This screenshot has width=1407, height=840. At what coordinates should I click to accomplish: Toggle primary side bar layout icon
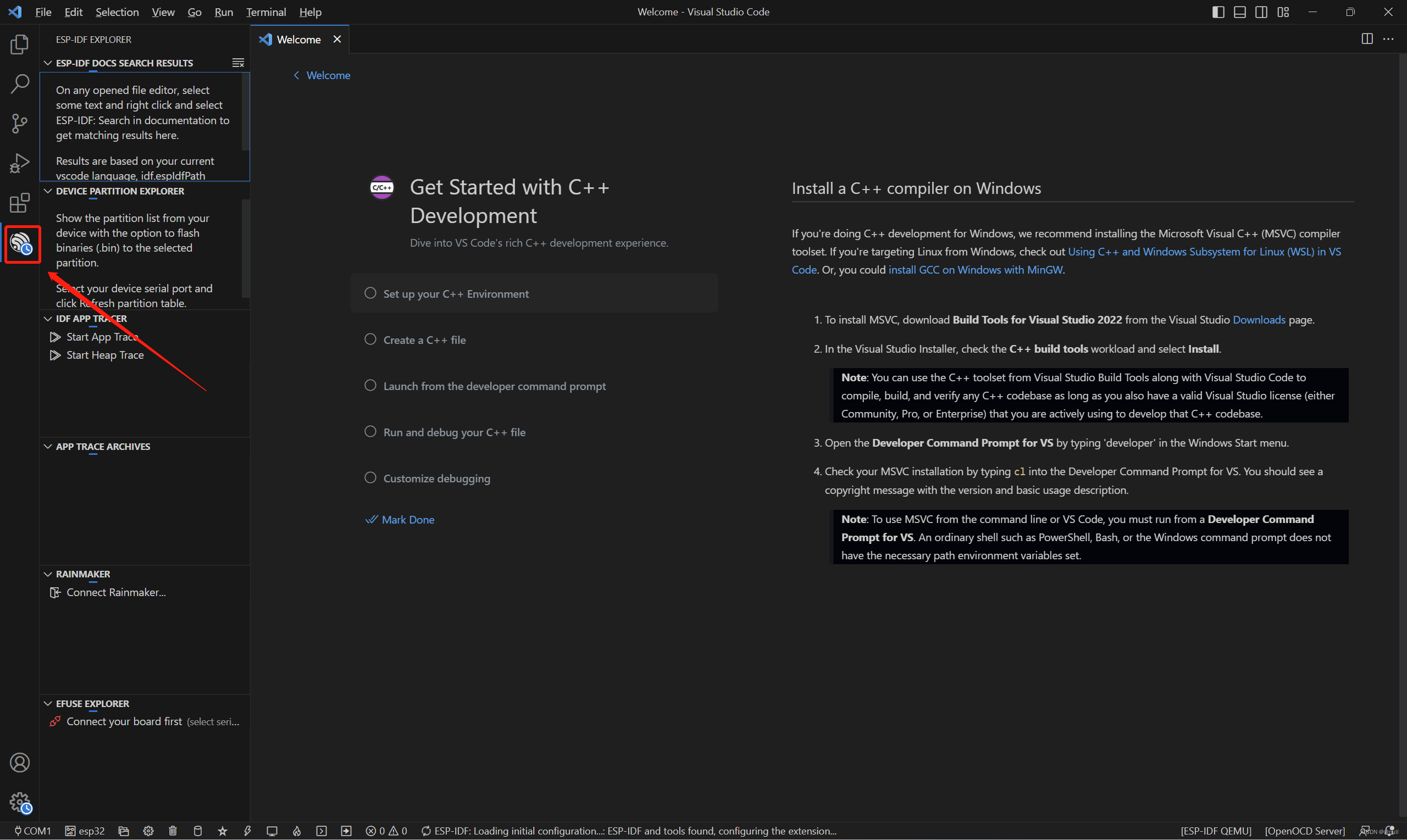(x=1218, y=12)
